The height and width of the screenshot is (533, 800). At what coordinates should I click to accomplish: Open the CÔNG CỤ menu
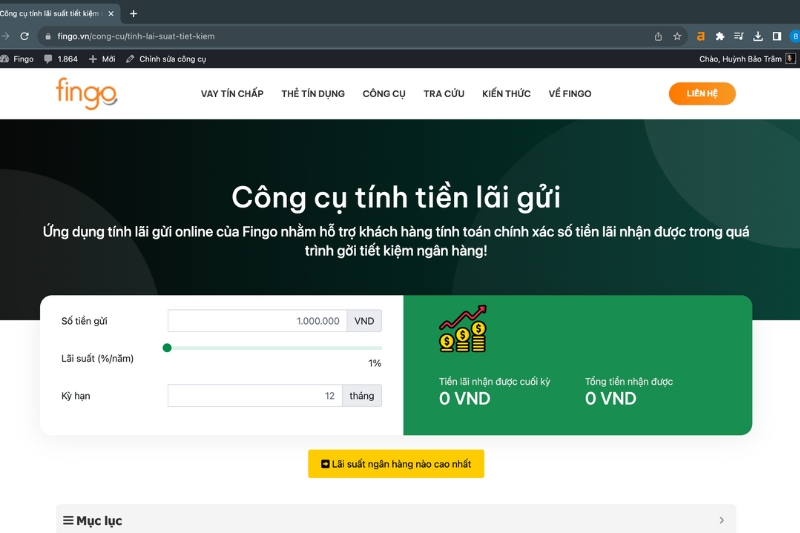384,94
